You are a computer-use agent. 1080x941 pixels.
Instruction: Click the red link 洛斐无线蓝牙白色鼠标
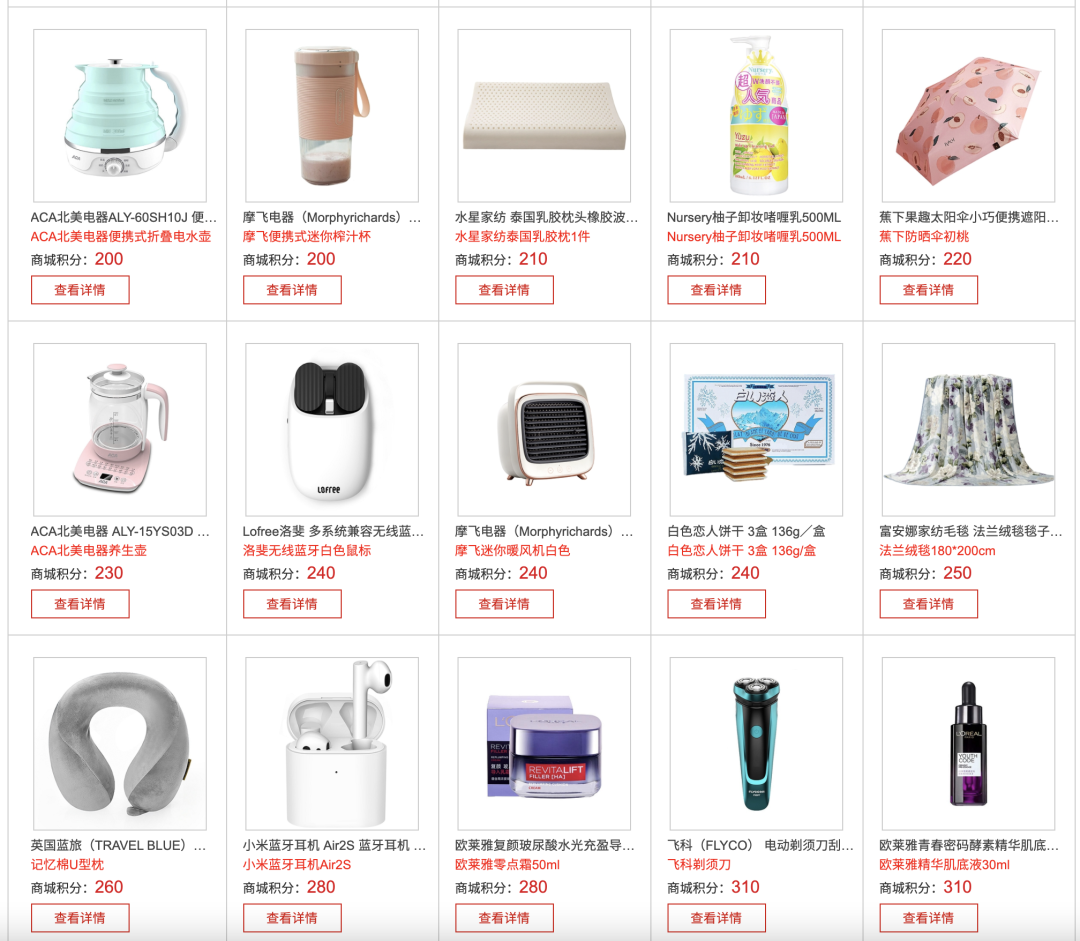click(307, 551)
